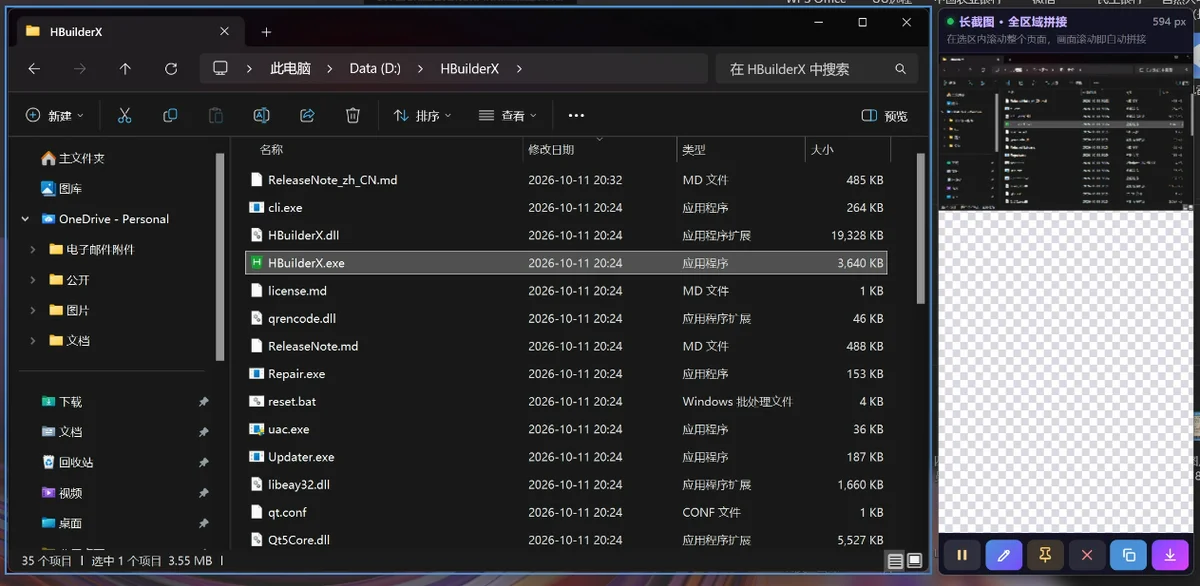The width and height of the screenshot is (1200, 586).
Task: Open pinned 视频 folder
Action: coord(62,492)
